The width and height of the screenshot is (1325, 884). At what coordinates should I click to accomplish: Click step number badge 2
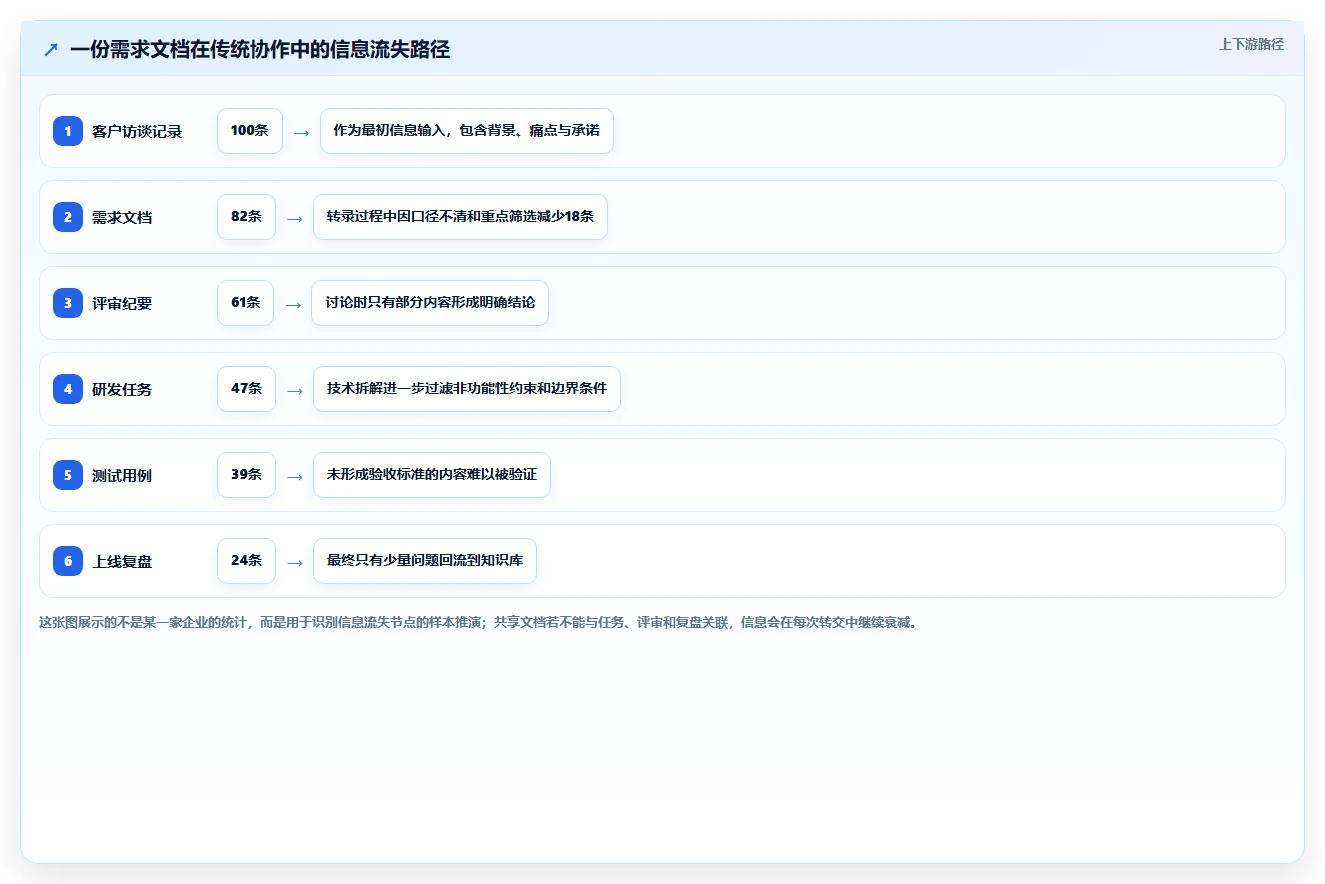68,217
